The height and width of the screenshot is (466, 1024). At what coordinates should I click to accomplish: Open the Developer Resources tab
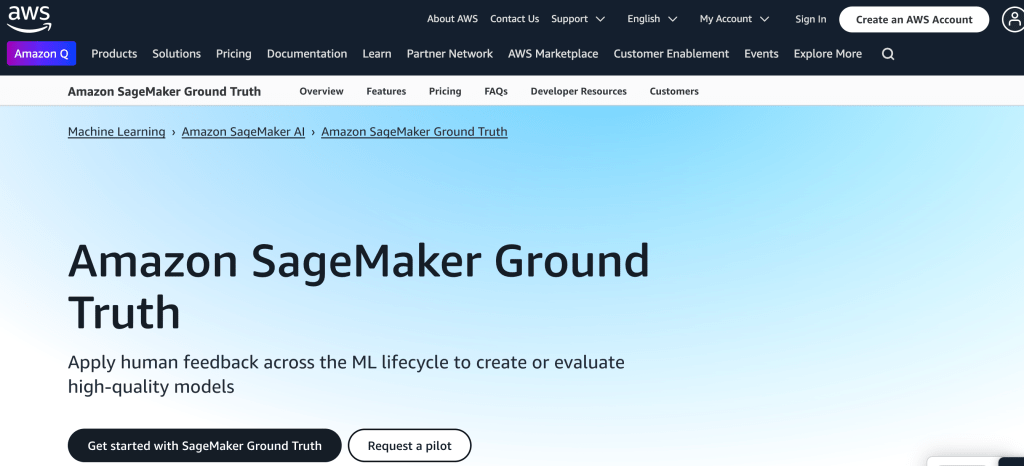(578, 91)
